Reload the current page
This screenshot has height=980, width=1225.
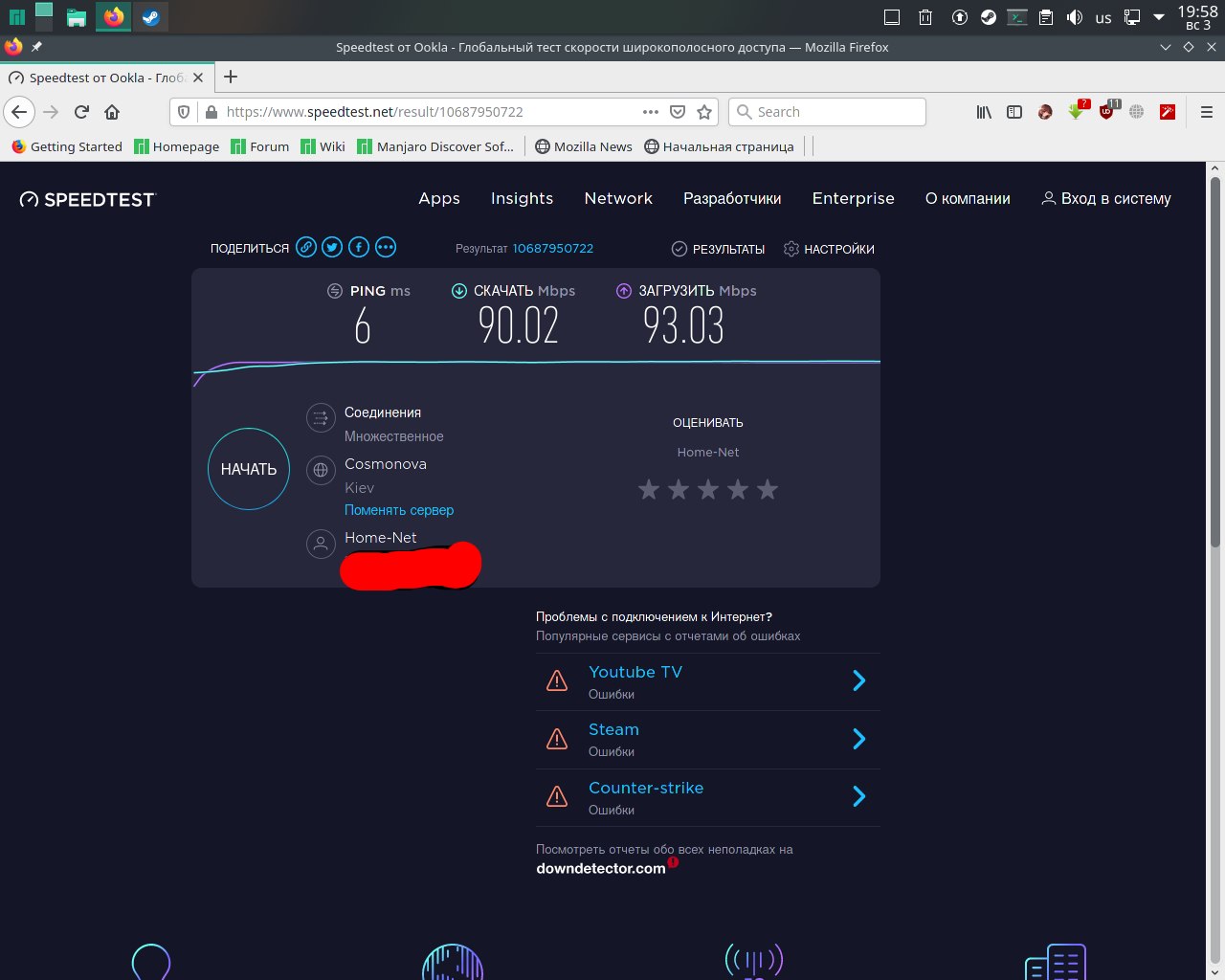[x=81, y=112]
